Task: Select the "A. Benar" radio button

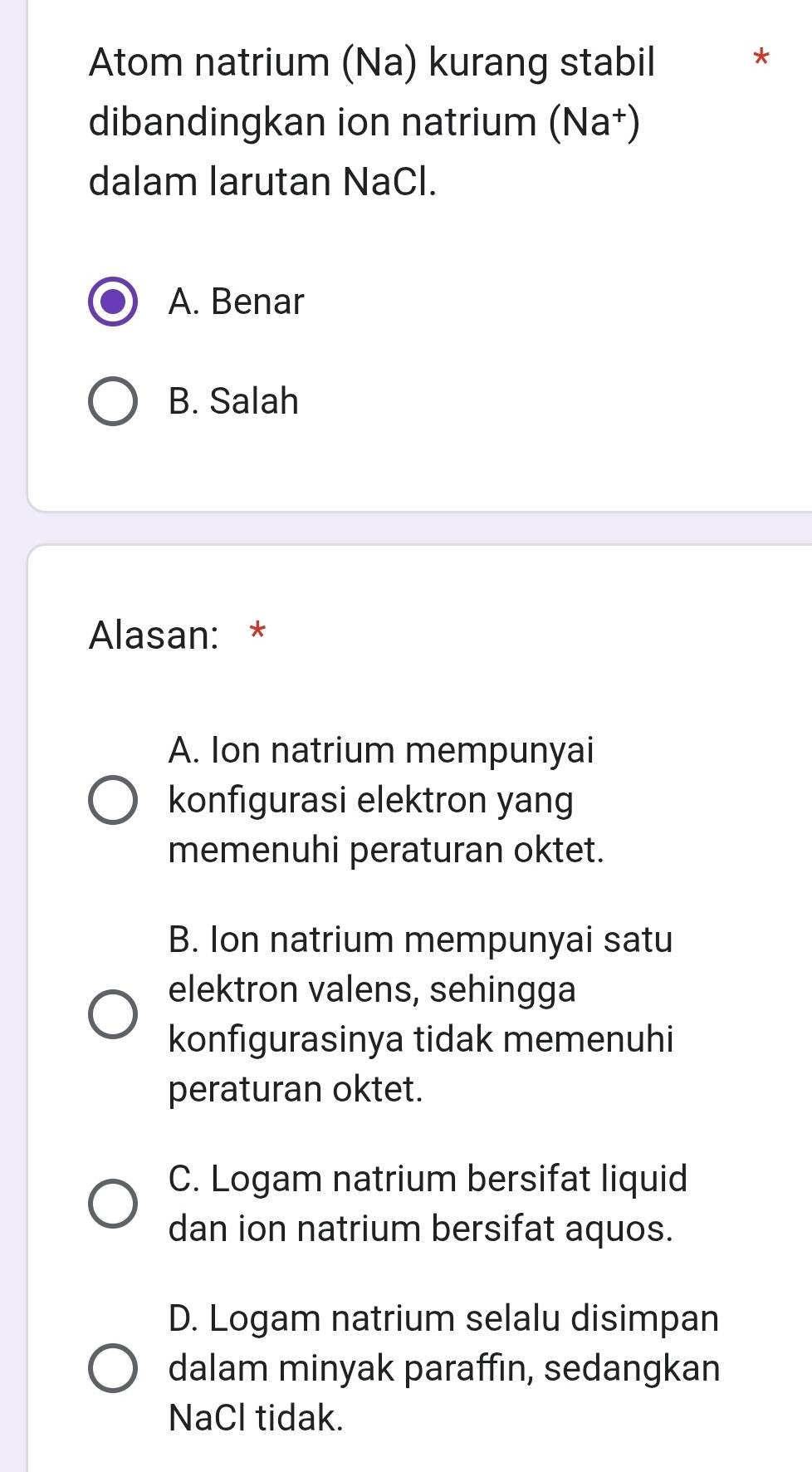Action: pos(113,302)
